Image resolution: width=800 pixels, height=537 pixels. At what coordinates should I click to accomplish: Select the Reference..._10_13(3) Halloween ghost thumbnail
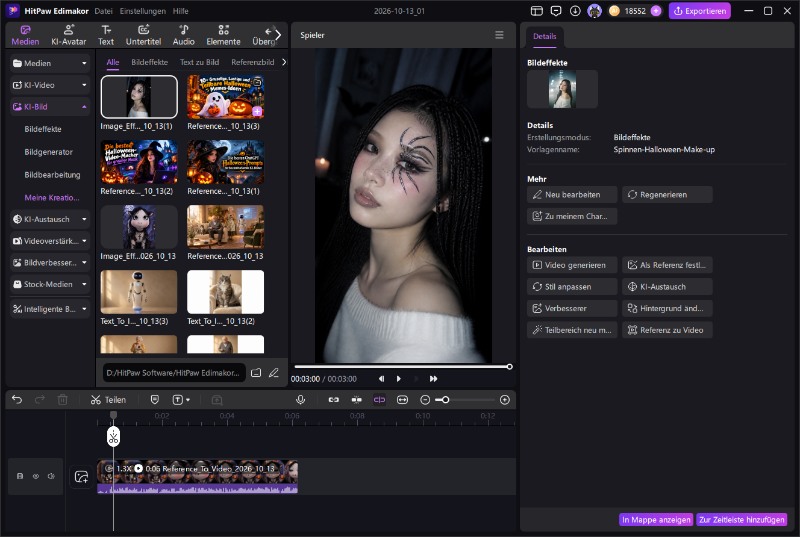(x=226, y=96)
